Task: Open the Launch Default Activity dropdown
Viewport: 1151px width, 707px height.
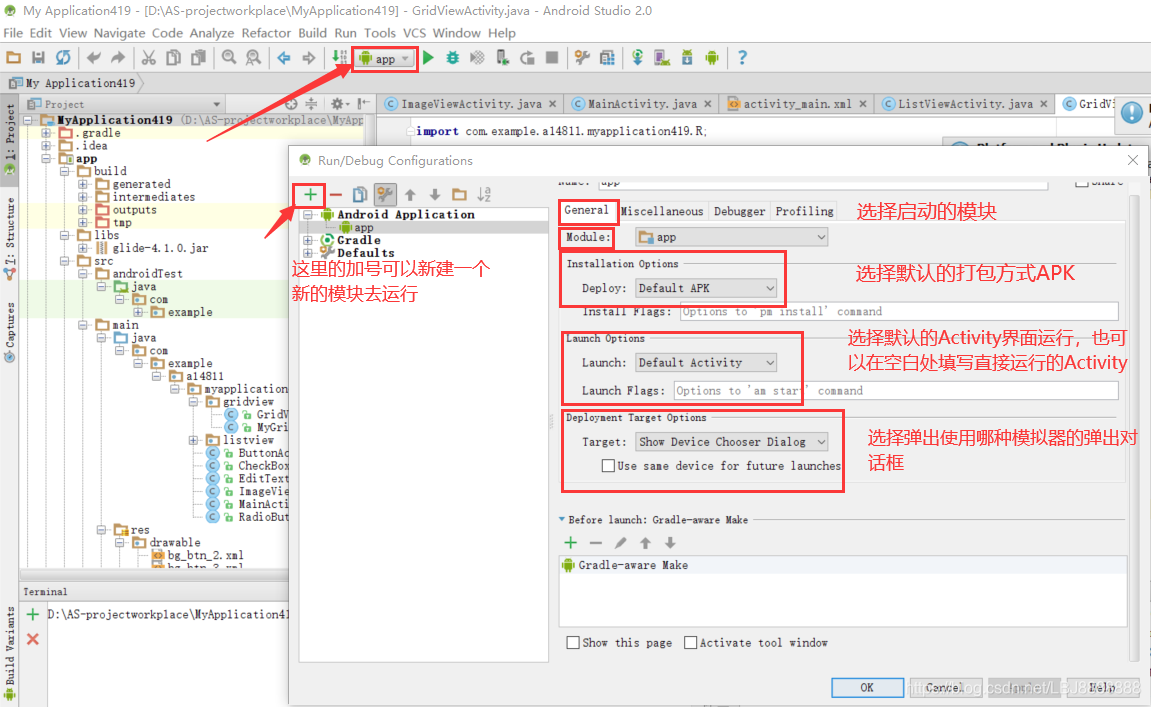Action: 705,363
